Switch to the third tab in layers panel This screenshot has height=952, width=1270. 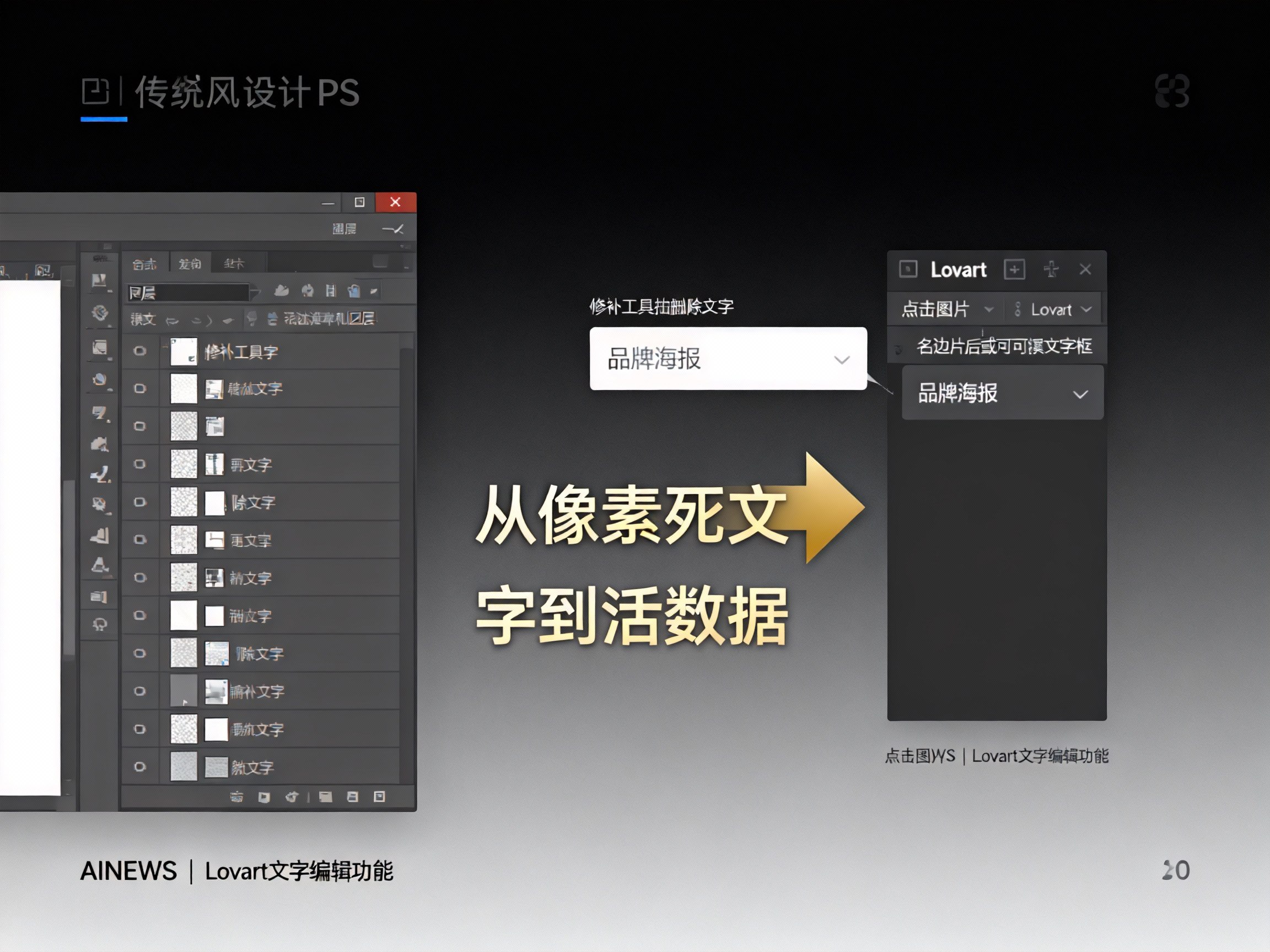(x=234, y=263)
